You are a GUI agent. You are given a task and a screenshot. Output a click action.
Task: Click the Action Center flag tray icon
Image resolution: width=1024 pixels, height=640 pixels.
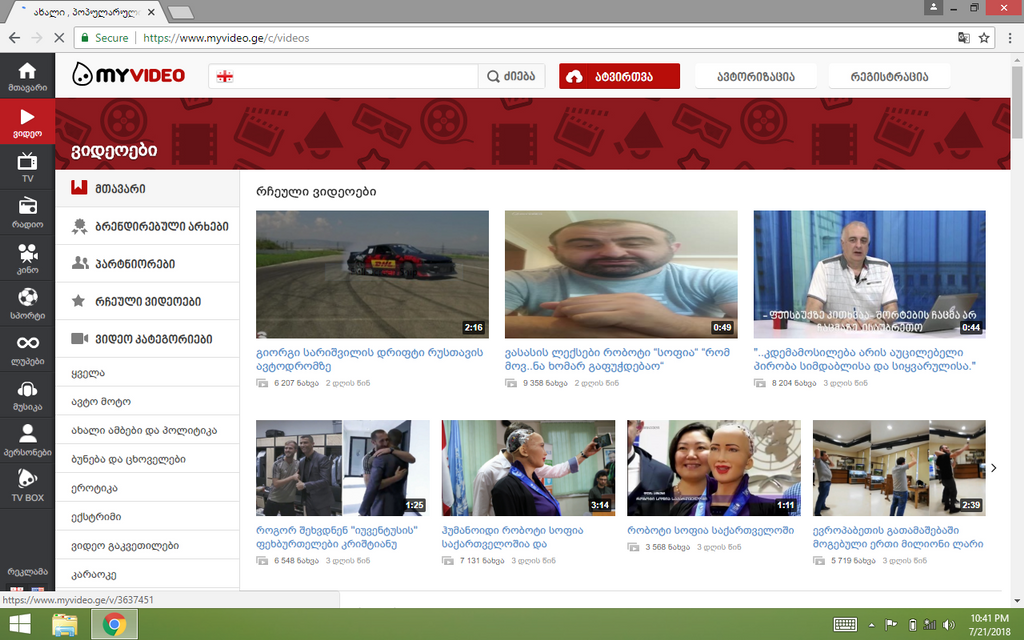pos(891,625)
